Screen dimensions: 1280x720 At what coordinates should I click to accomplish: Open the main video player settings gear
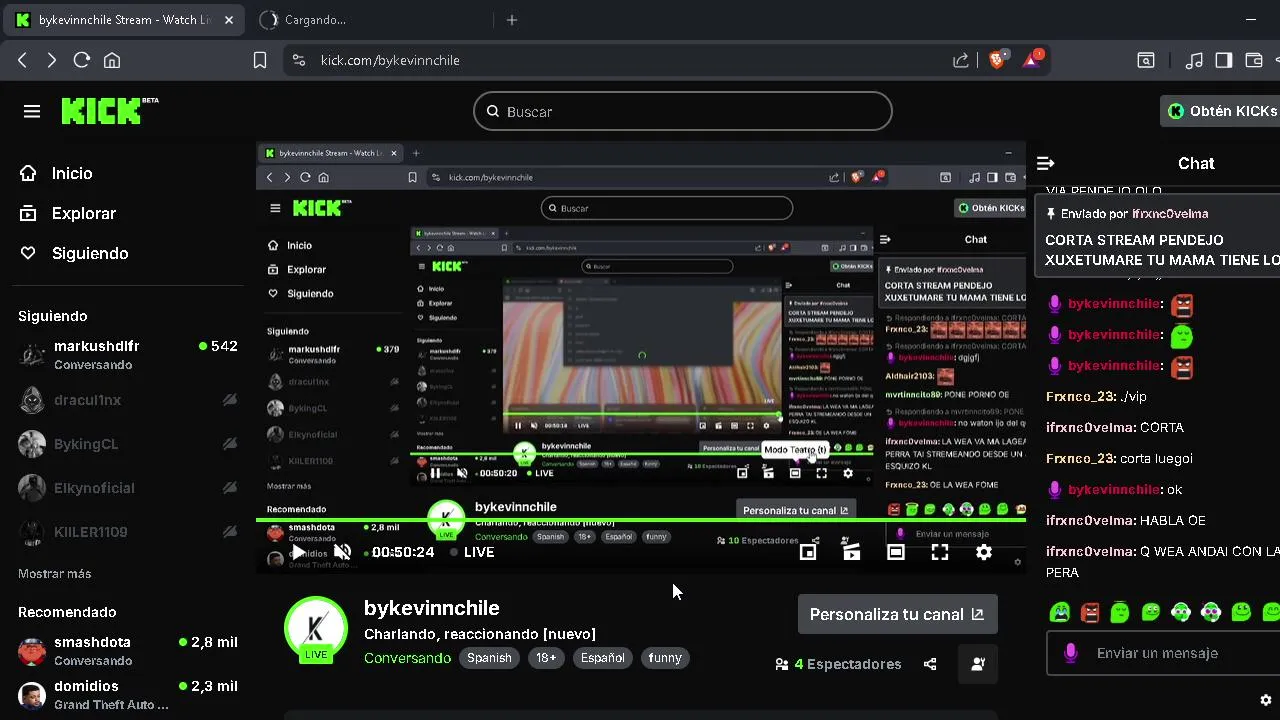(984, 552)
